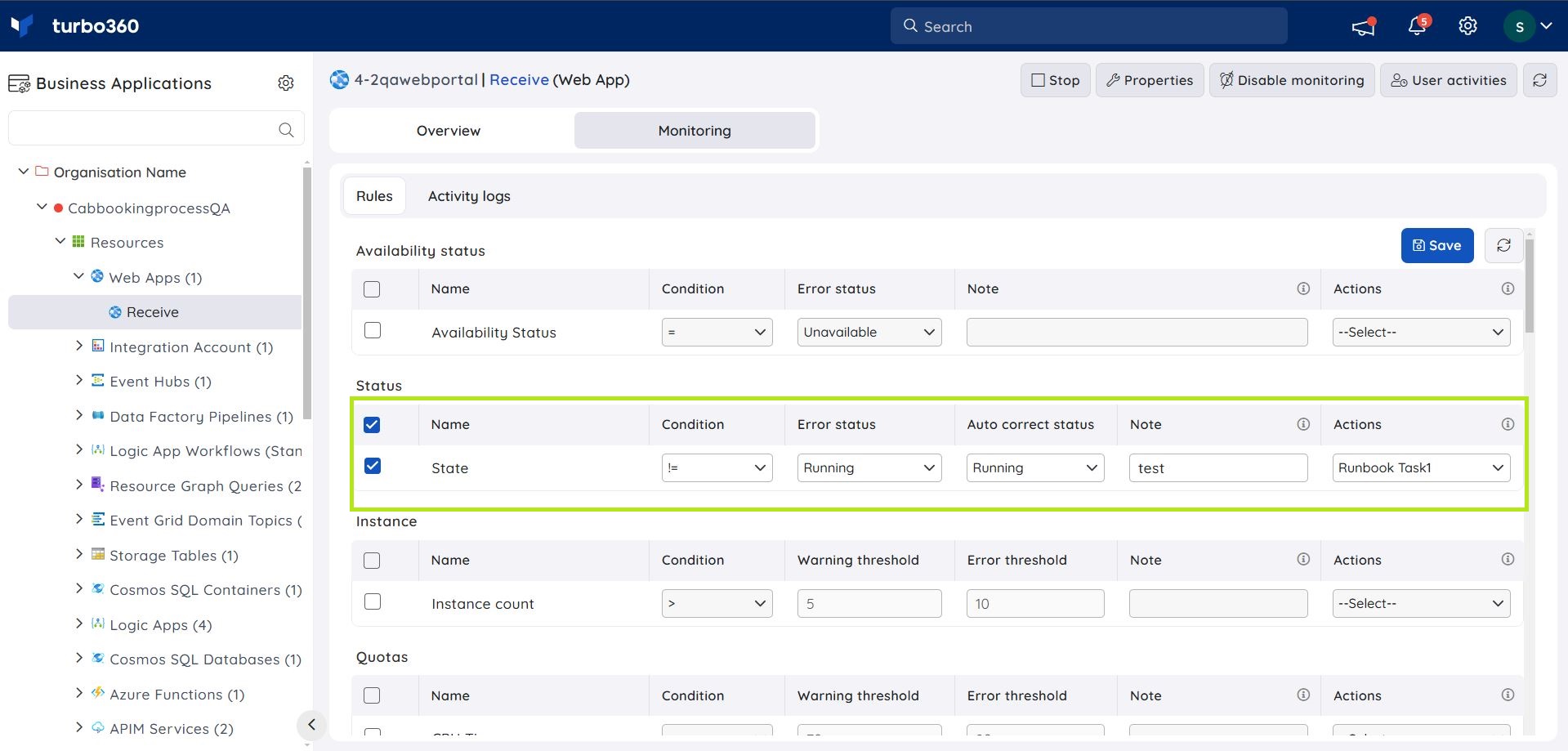Open the settings gear in the top bar

coord(1467,26)
